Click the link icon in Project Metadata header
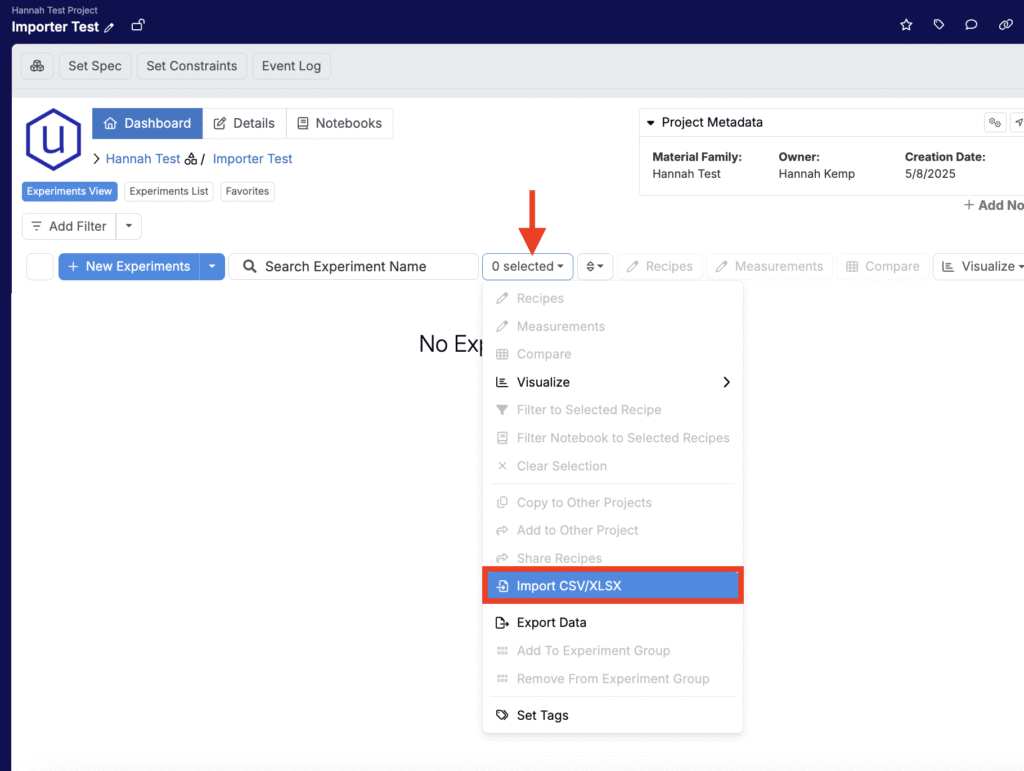The image size is (1024, 771). (x=995, y=123)
